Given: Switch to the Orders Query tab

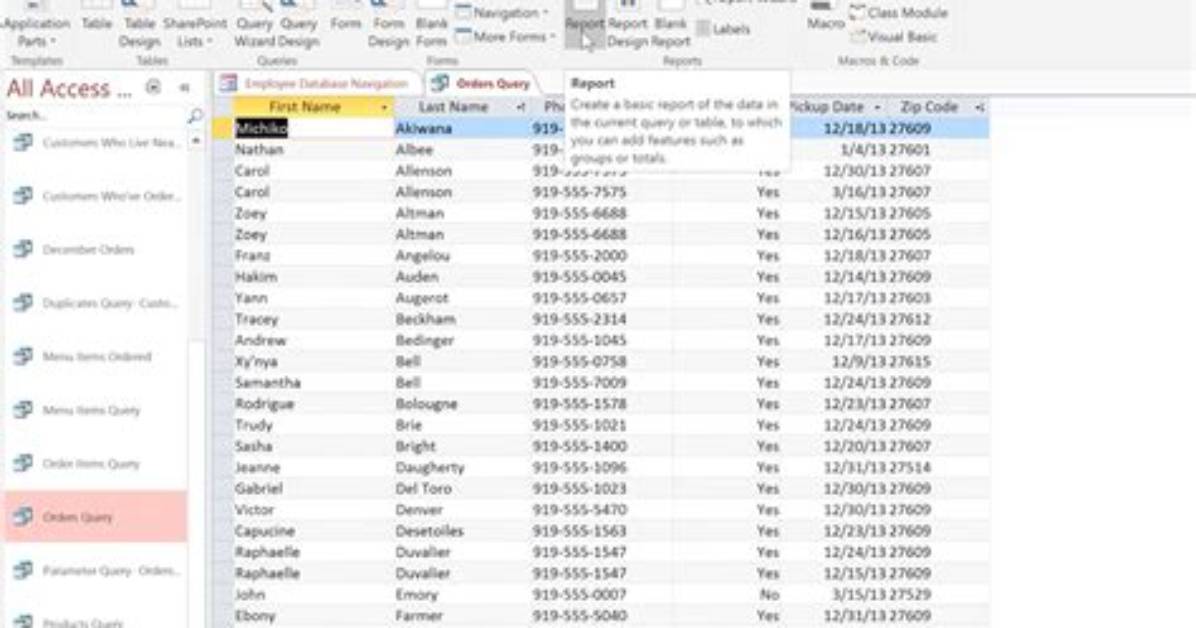Looking at the screenshot, I should [x=482, y=84].
